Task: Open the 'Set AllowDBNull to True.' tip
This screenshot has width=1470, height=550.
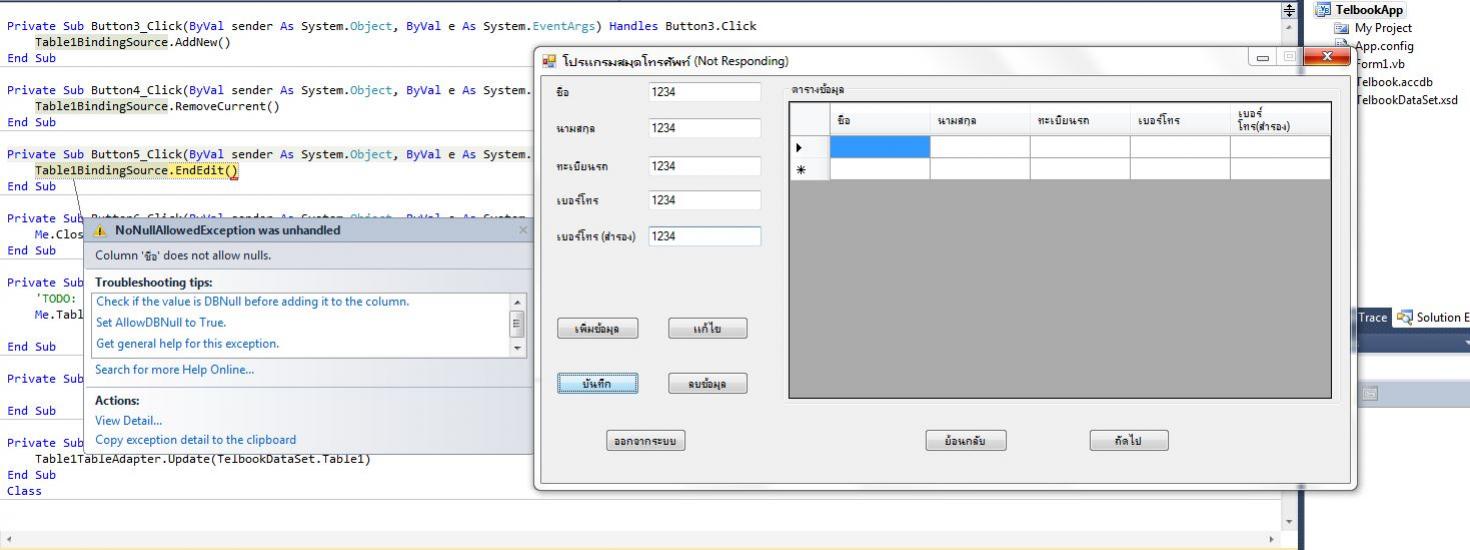Action: (x=161, y=322)
